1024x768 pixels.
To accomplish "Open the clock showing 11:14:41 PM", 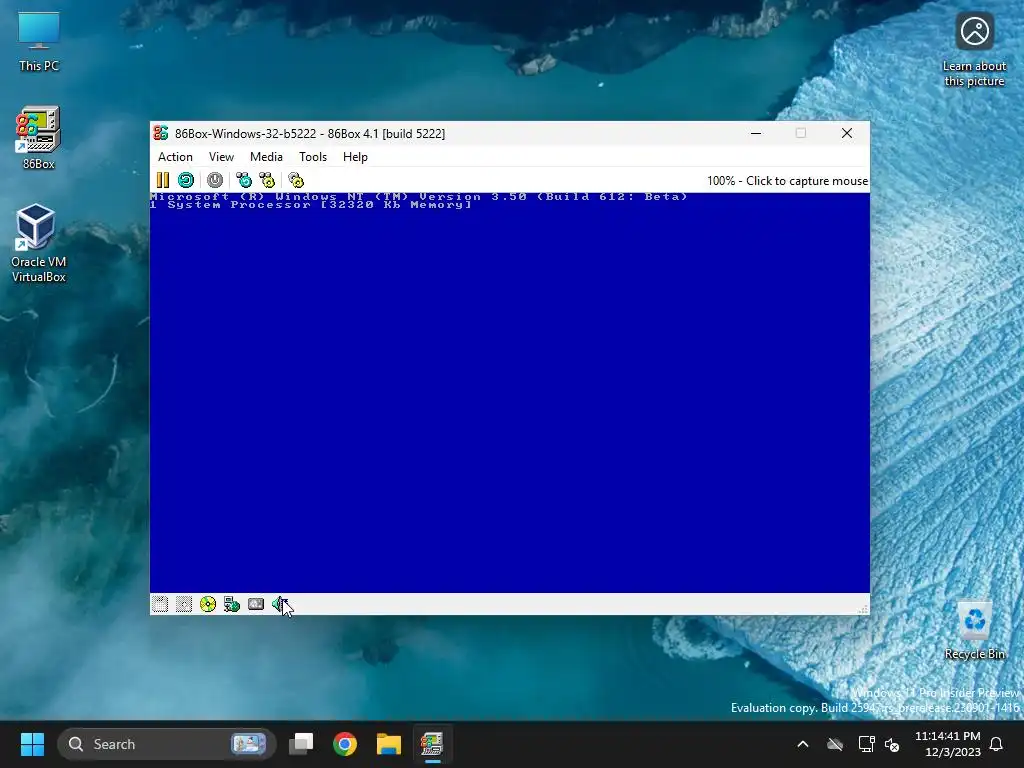I will (x=948, y=744).
